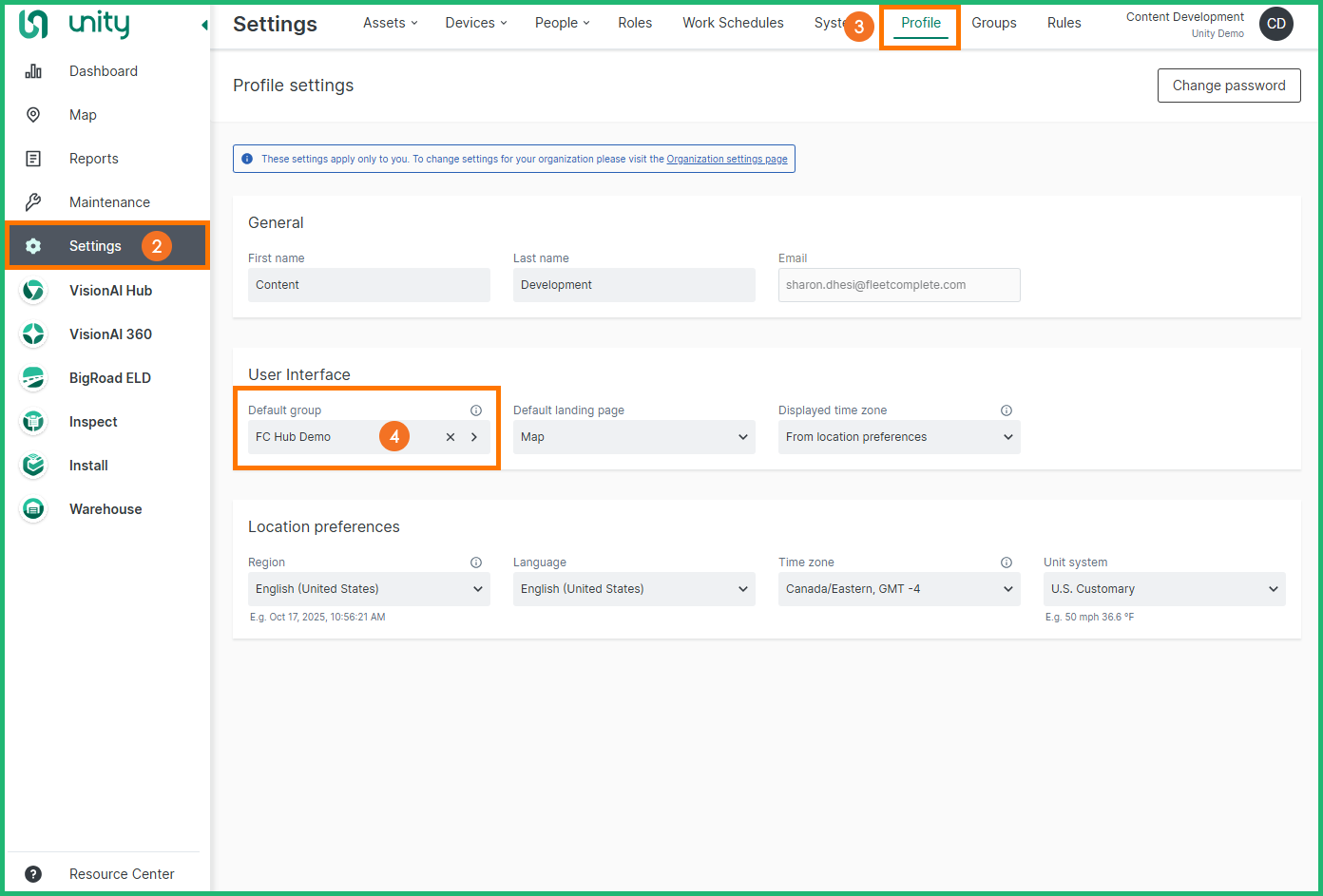Expand the Assets menu
The width and height of the screenshot is (1323, 896).
(x=390, y=23)
